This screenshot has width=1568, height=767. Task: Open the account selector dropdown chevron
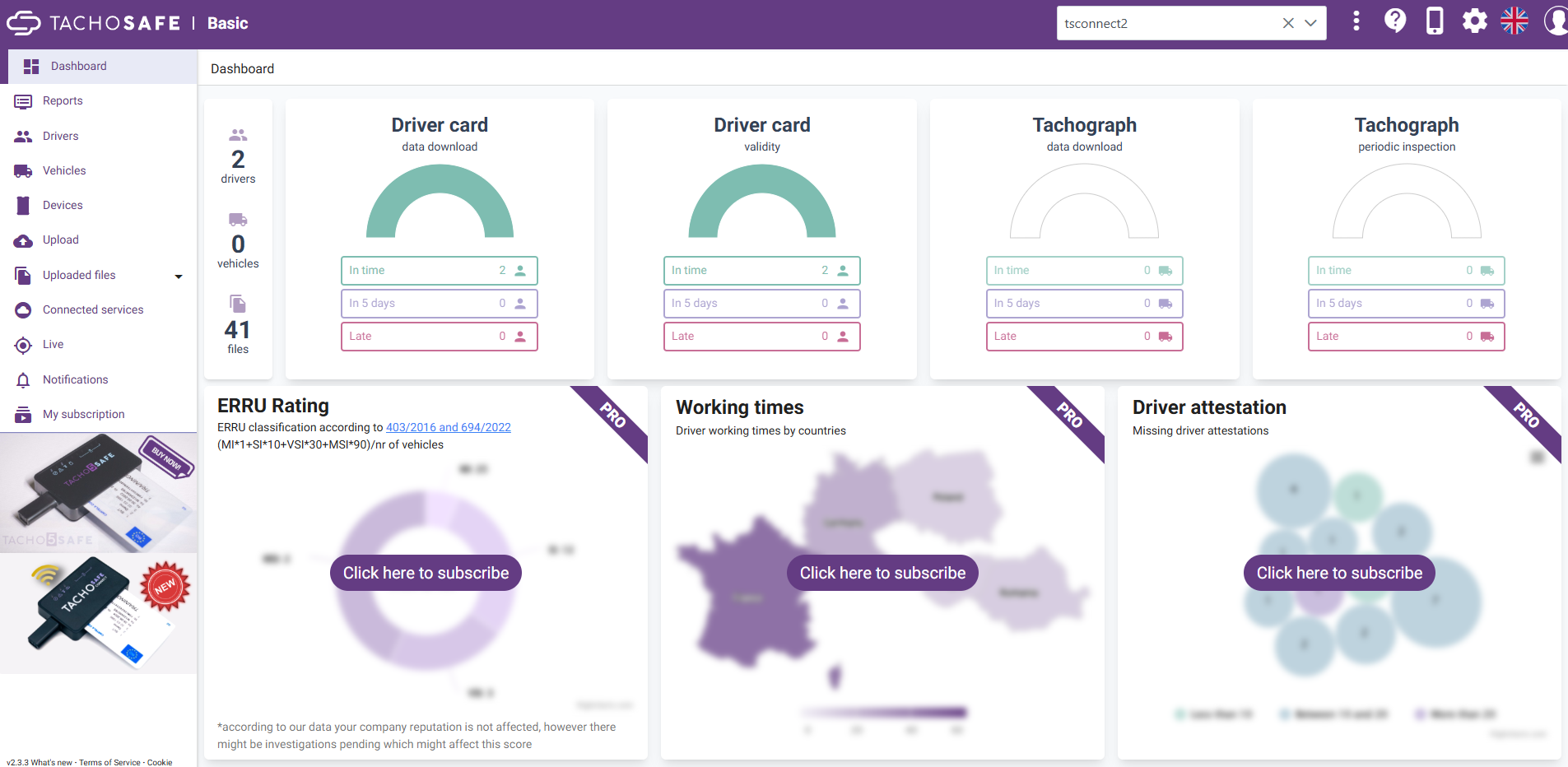[1310, 23]
